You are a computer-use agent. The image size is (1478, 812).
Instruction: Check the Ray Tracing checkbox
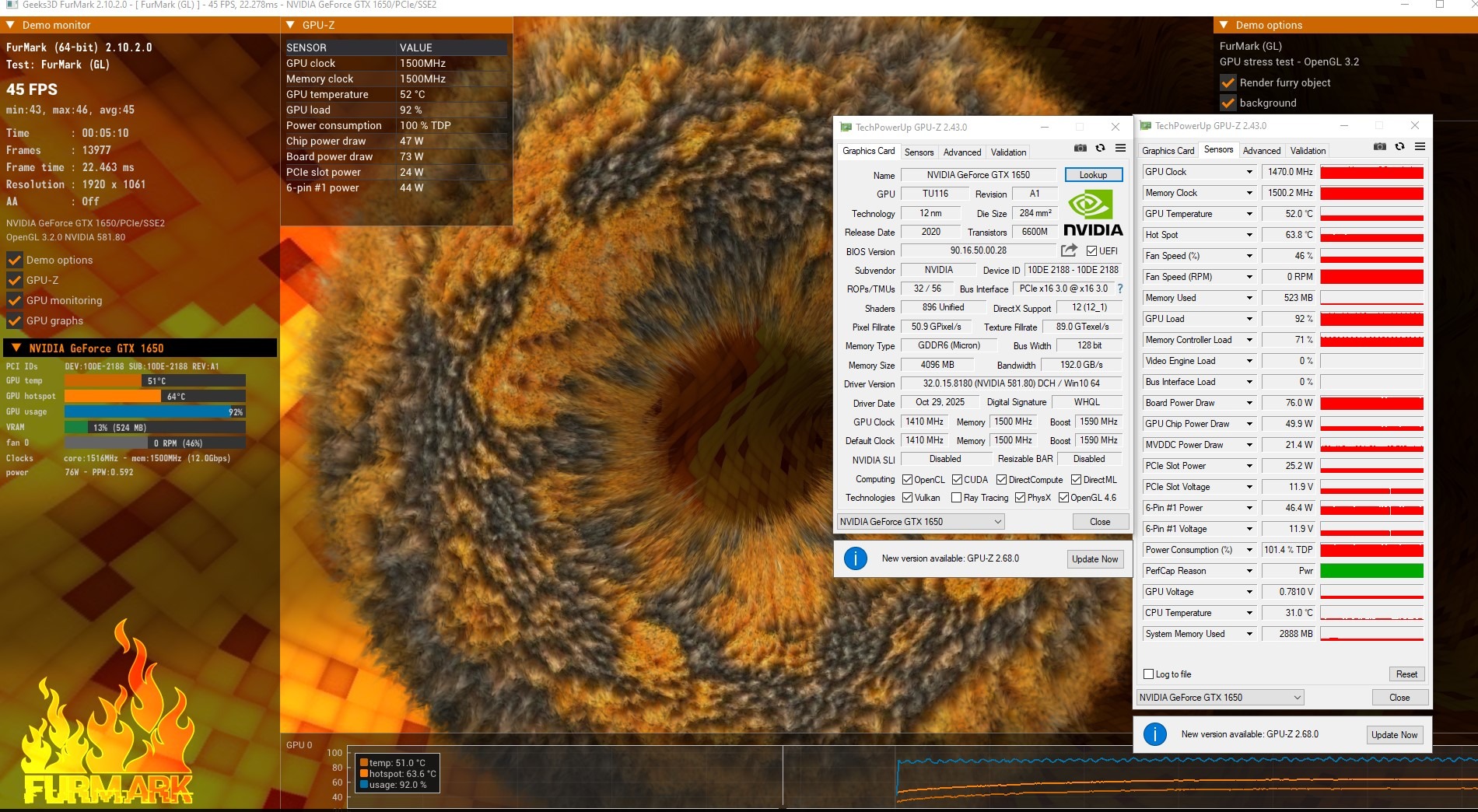click(957, 498)
